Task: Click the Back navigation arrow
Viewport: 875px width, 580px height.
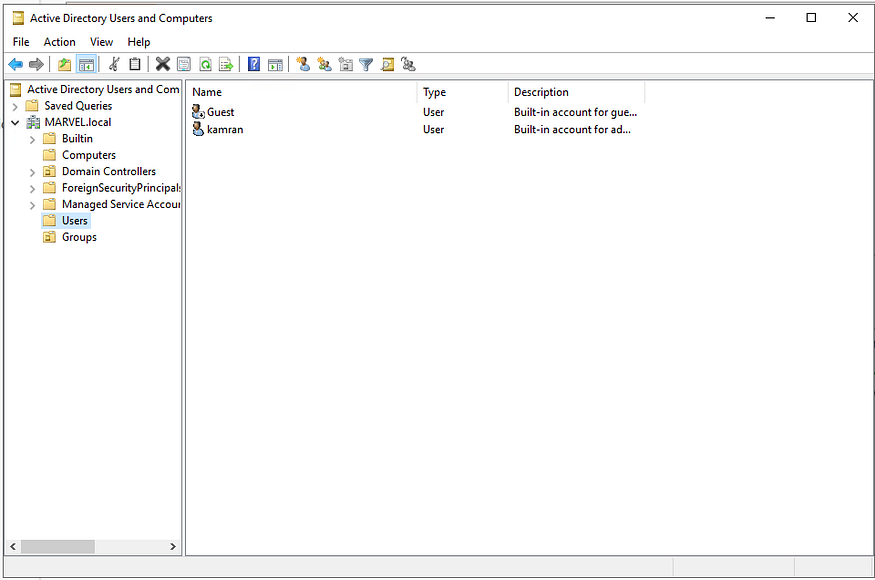Action: pos(17,64)
